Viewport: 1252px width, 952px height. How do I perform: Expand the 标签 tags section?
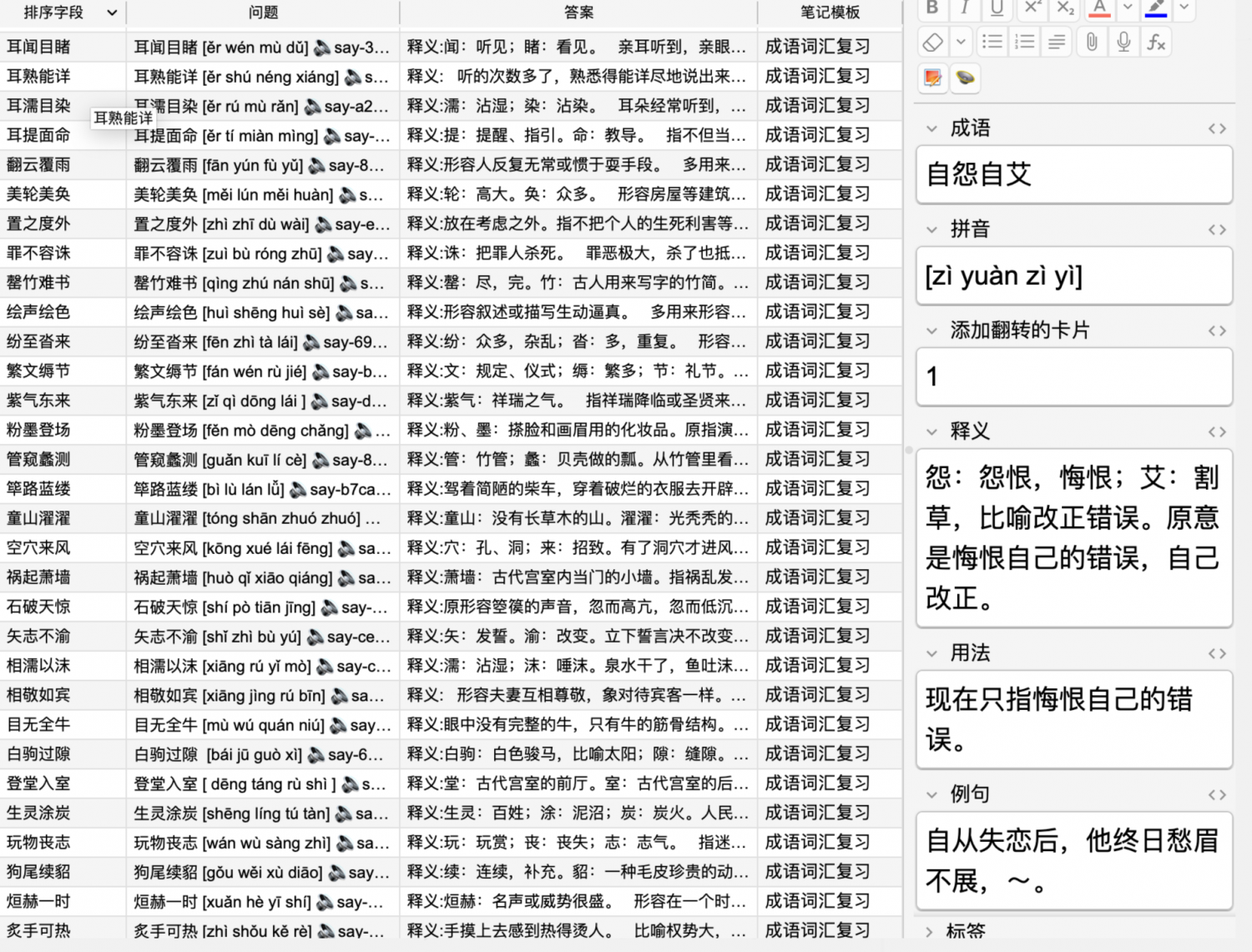click(x=929, y=932)
